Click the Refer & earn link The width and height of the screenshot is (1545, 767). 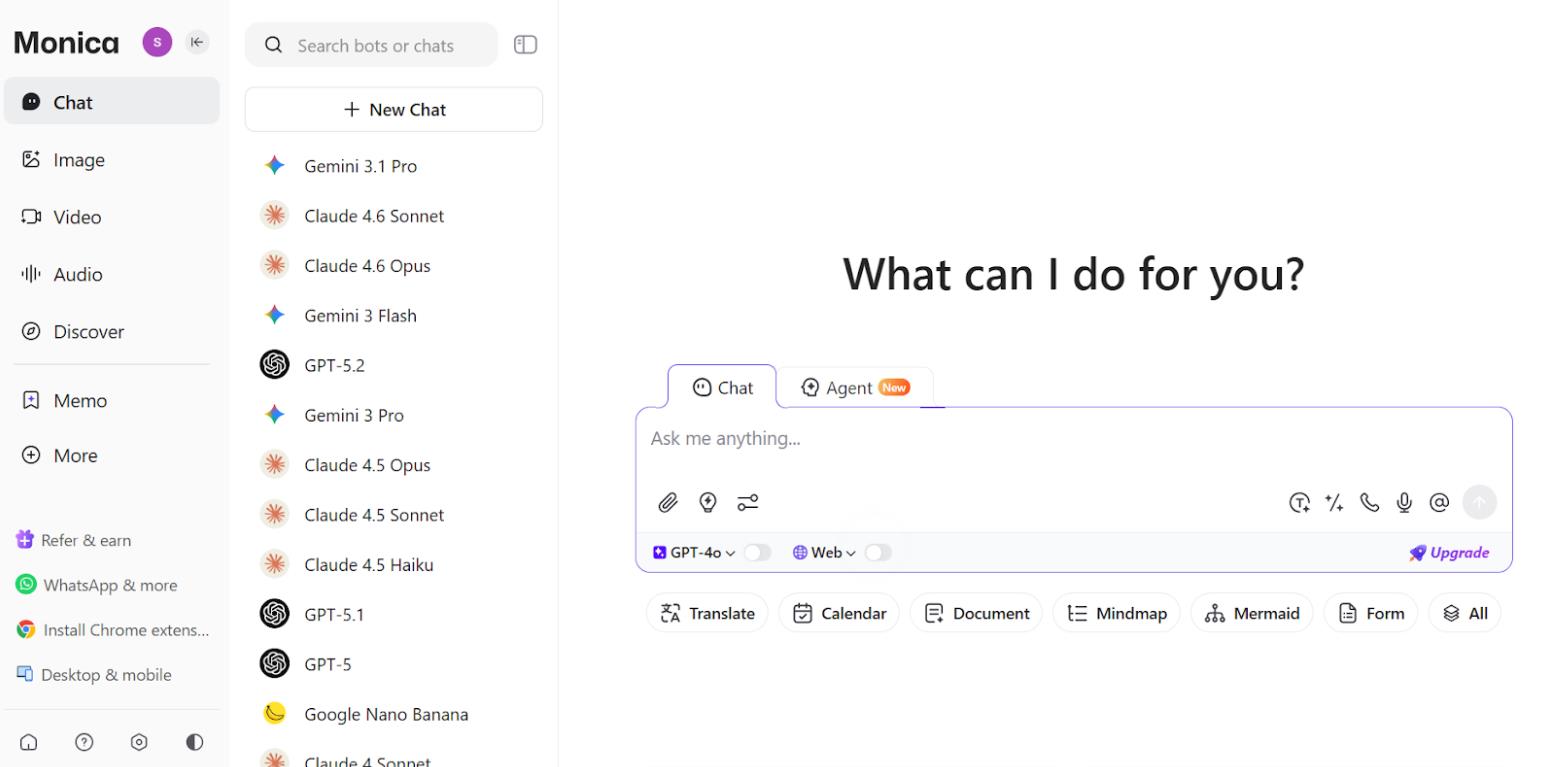point(74,540)
